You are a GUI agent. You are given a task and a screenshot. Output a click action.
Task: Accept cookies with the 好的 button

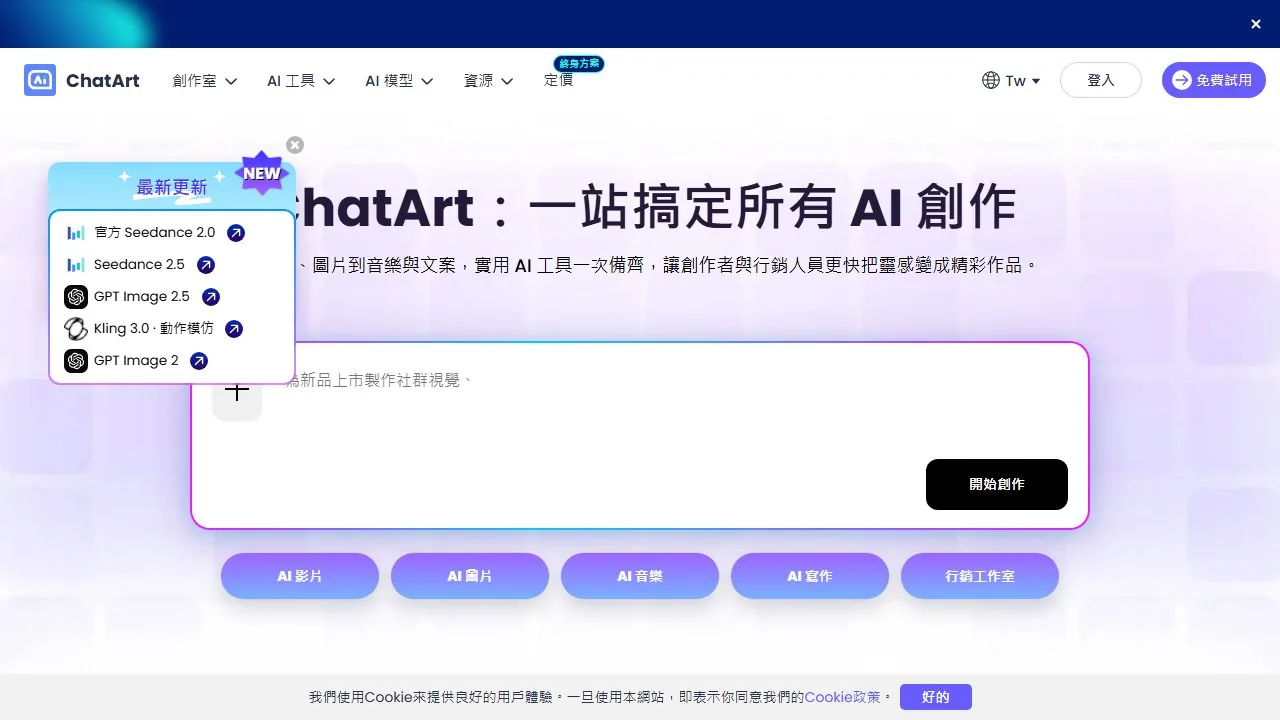click(x=936, y=697)
